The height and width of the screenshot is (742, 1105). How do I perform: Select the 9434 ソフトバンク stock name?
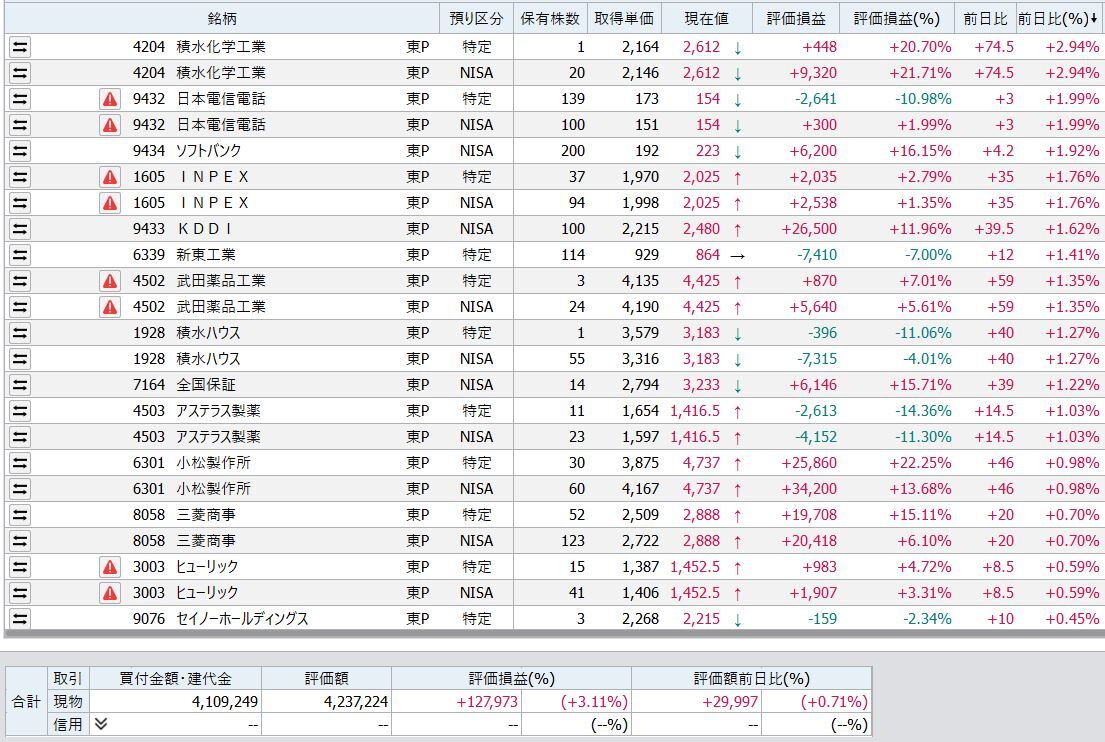(208, 151)
